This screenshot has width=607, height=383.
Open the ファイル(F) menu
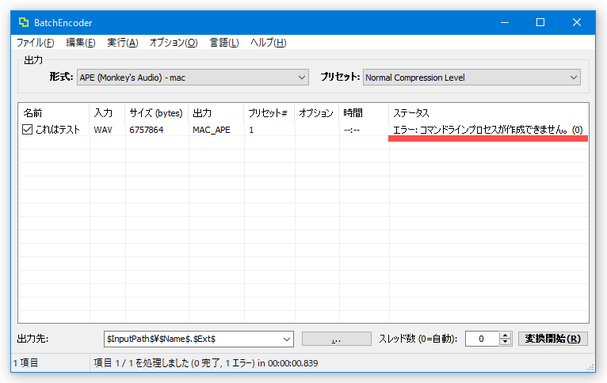pos(35,43)
